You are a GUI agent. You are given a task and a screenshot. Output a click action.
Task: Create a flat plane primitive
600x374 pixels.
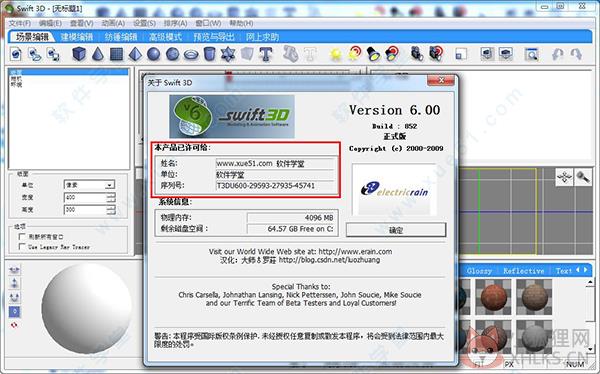point(116,54)
